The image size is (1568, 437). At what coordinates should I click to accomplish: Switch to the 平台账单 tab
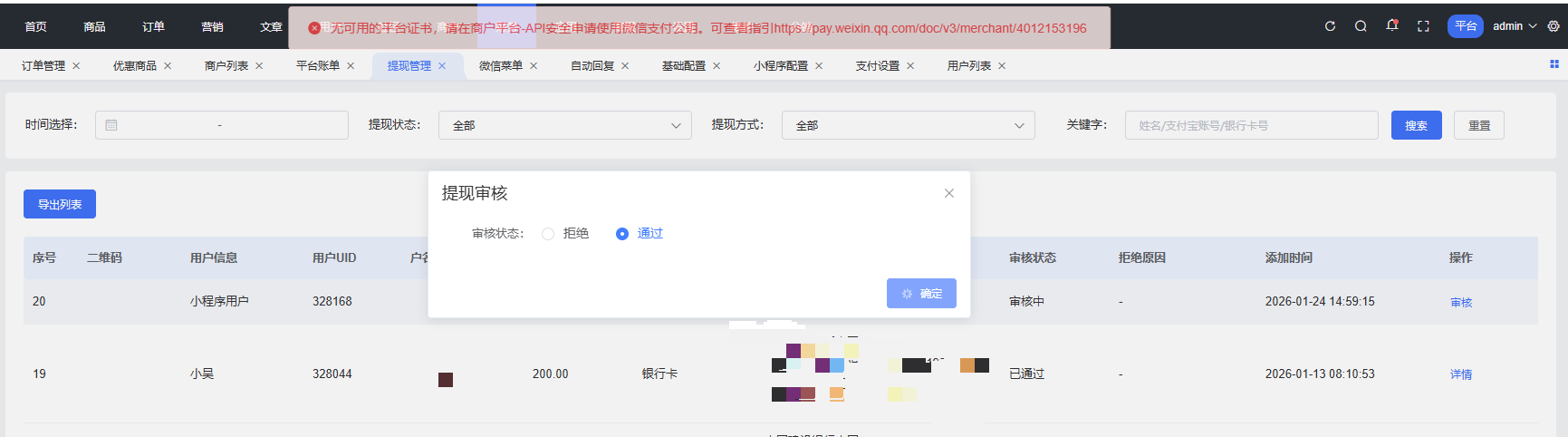click(x=317, y=66)
